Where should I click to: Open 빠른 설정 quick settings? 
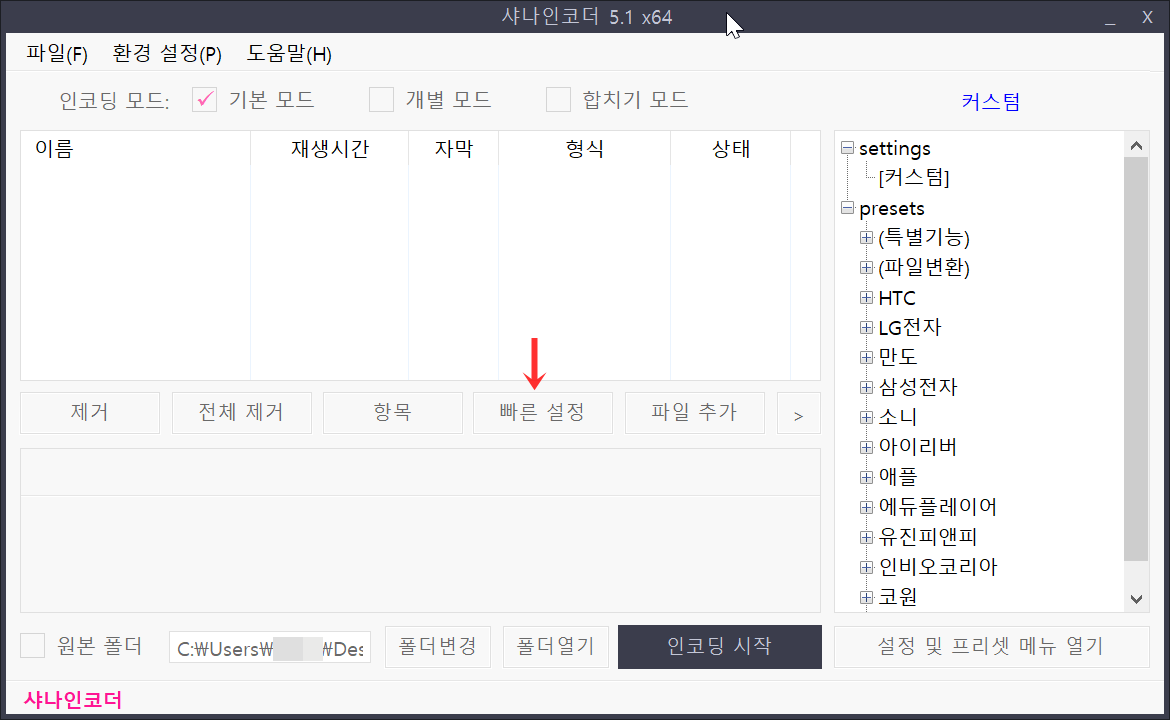point(542,413)
